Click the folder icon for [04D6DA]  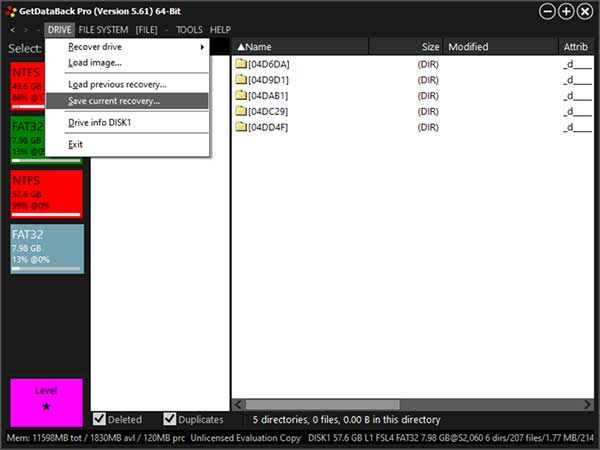(240, 64)
